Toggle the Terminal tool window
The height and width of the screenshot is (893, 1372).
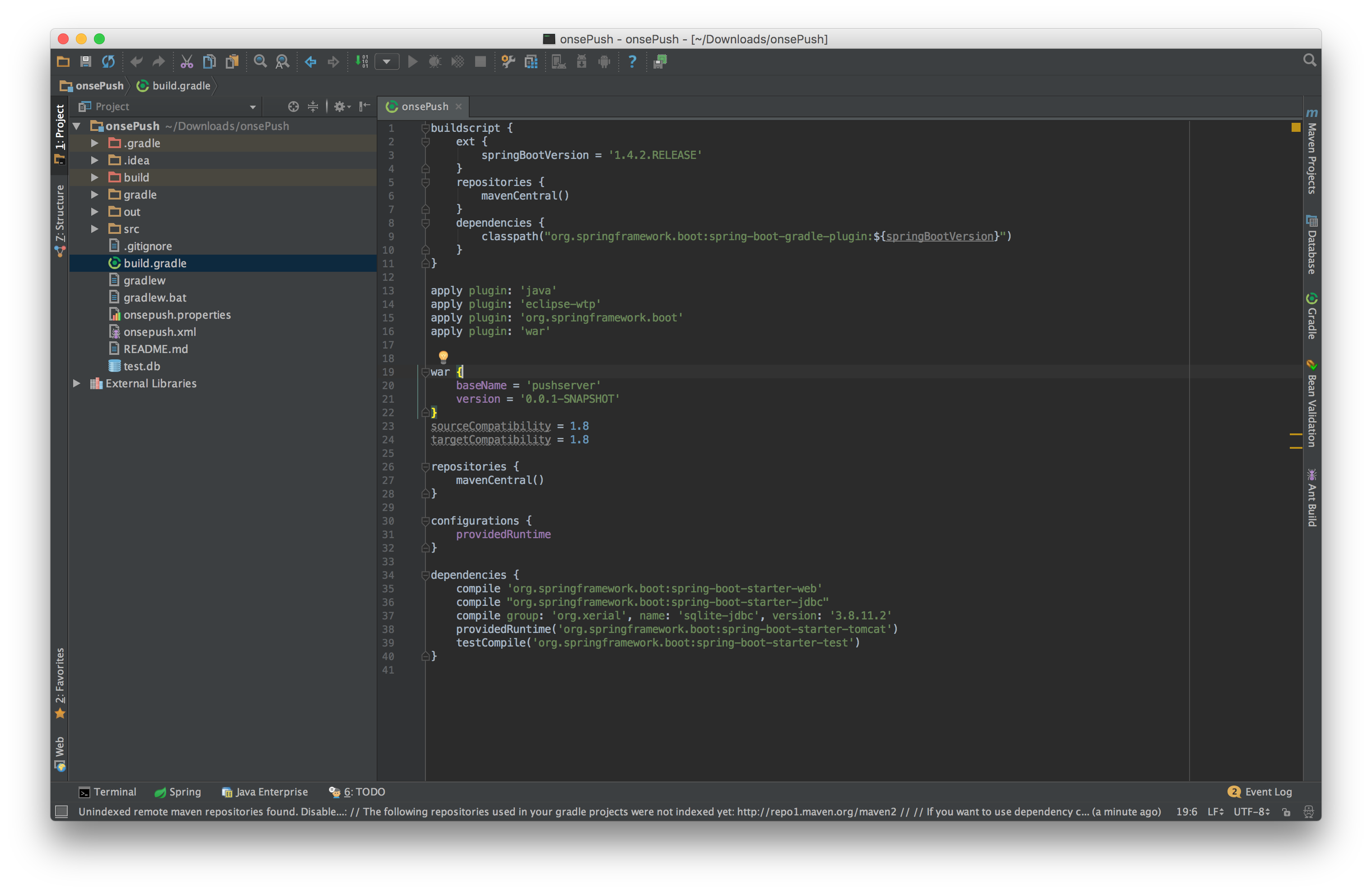point(108,791)
